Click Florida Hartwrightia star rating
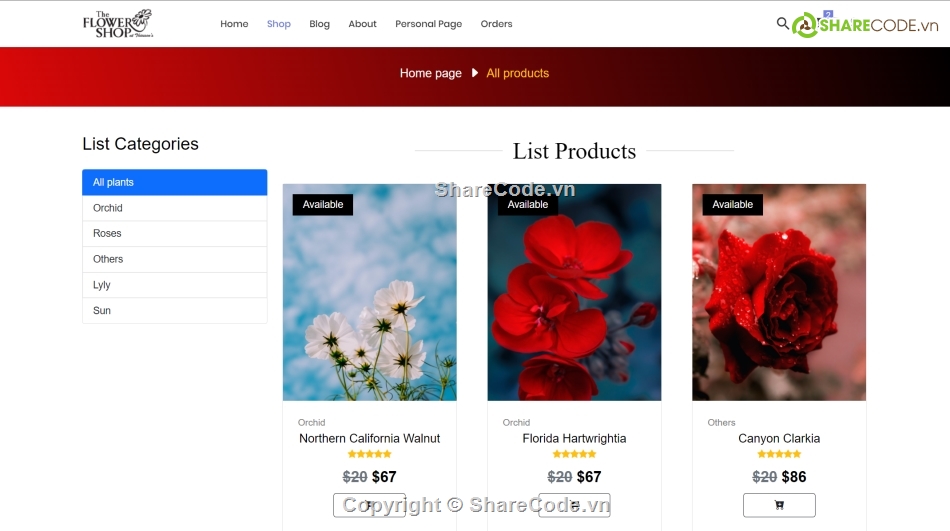This screenshot has height=531, width=950. 574,454
